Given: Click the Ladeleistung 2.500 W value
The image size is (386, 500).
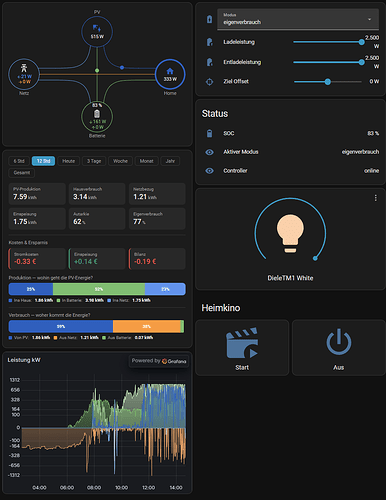Looking at the screenshot, I should click(372, 42).
